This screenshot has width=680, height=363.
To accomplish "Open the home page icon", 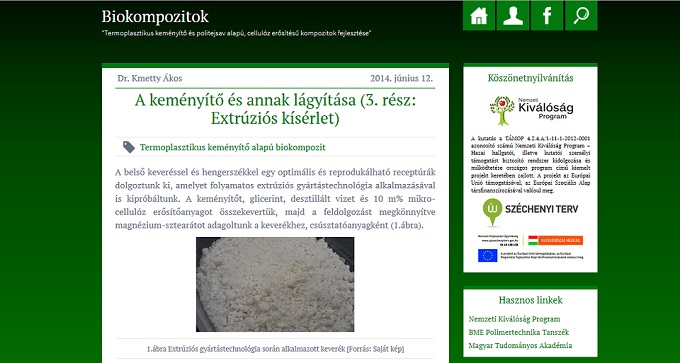I will [x=479, y=16].
